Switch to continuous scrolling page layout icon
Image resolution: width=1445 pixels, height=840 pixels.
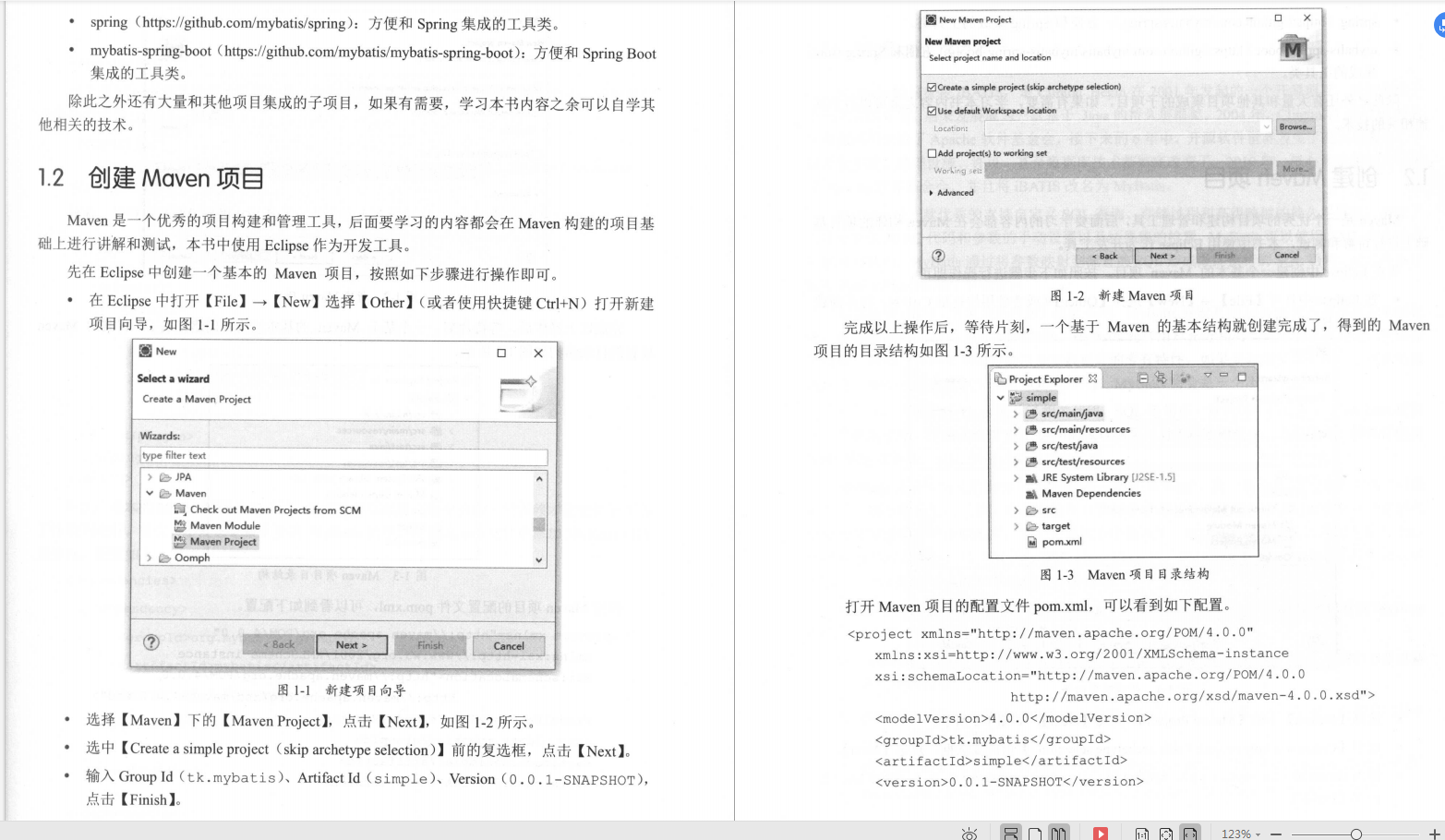click(x=1011, y=834)
